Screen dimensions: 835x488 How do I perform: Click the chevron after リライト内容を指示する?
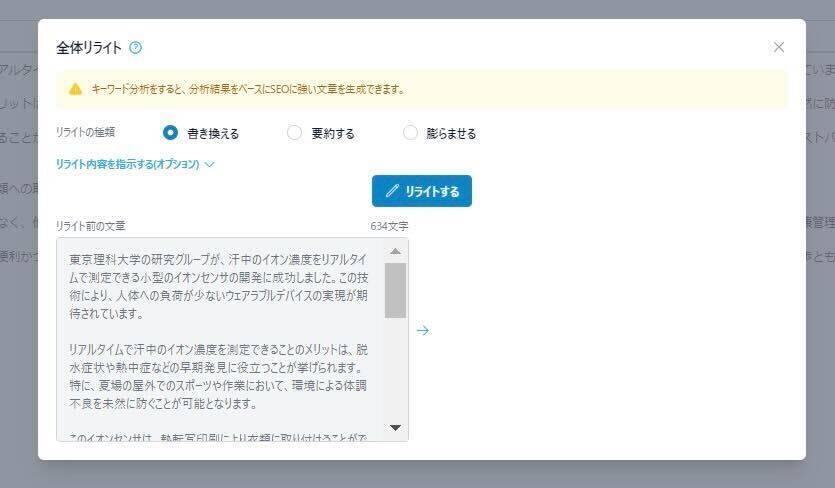coord(210,164)
